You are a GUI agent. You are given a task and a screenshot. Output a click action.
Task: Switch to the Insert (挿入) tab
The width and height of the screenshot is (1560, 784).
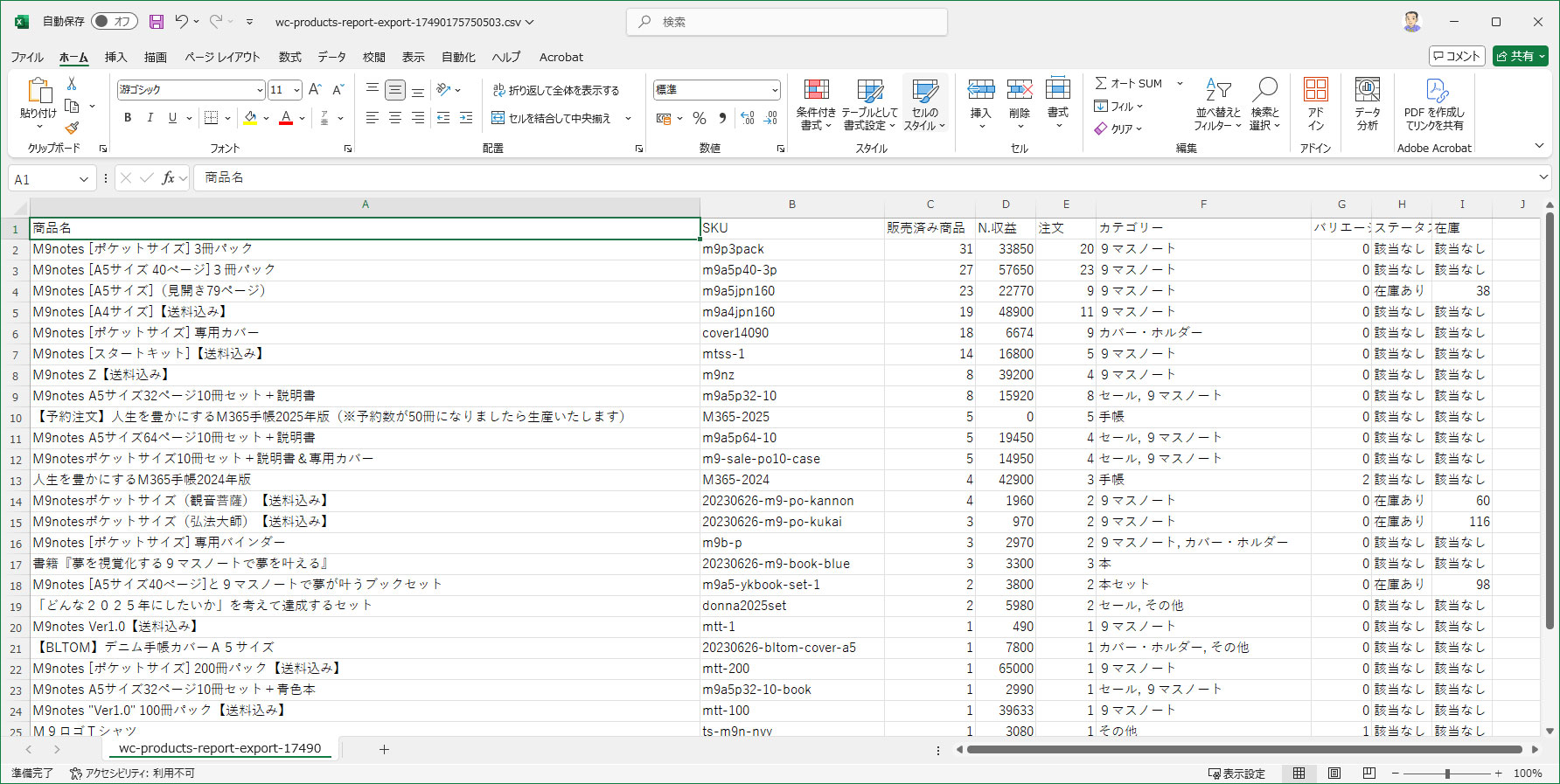115,57
